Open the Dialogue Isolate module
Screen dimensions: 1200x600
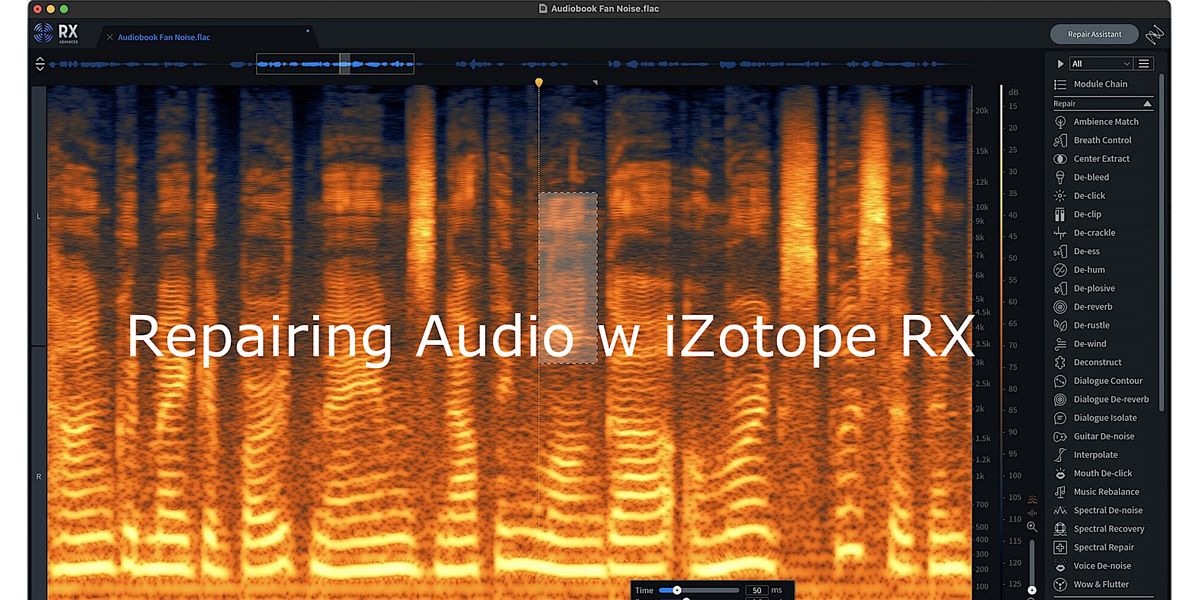1096,418
